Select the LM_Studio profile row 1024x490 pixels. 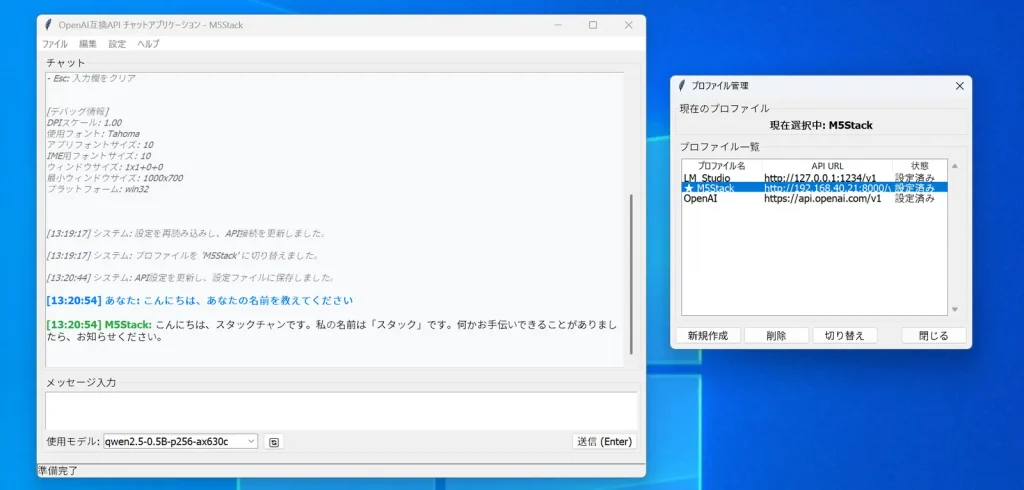click(x=814, y=178)
